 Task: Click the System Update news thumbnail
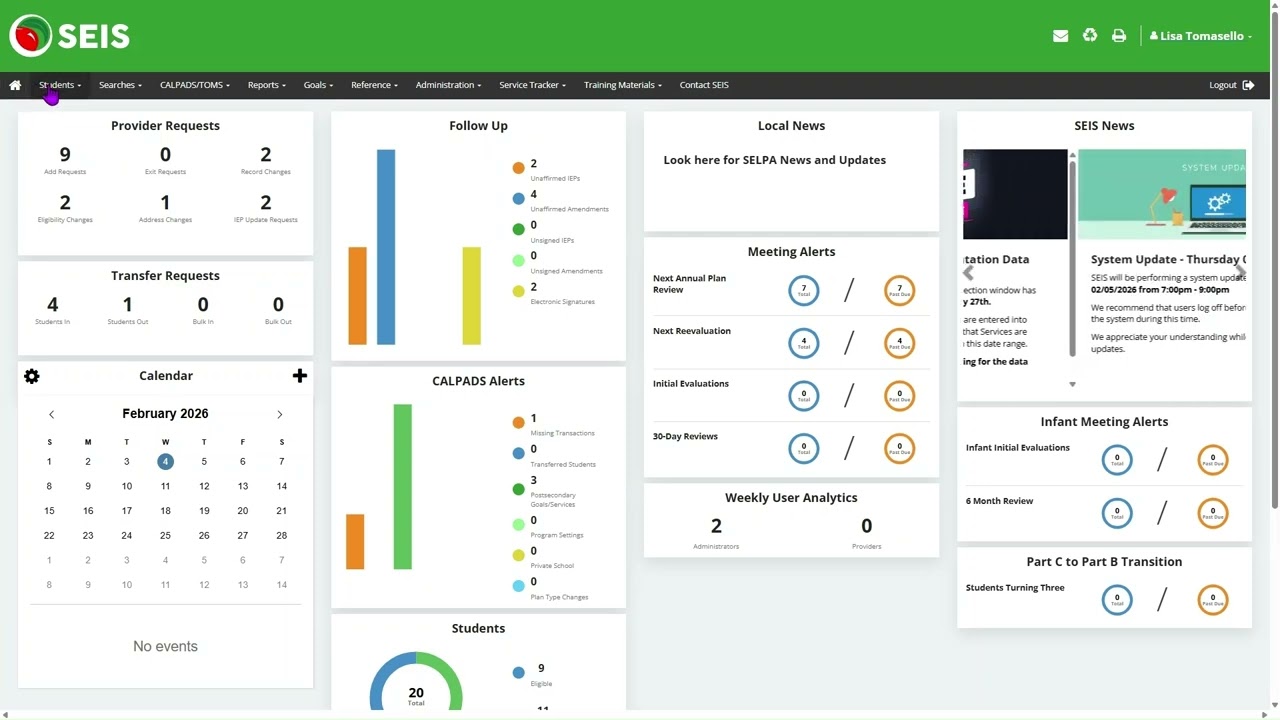[1162, 194]
